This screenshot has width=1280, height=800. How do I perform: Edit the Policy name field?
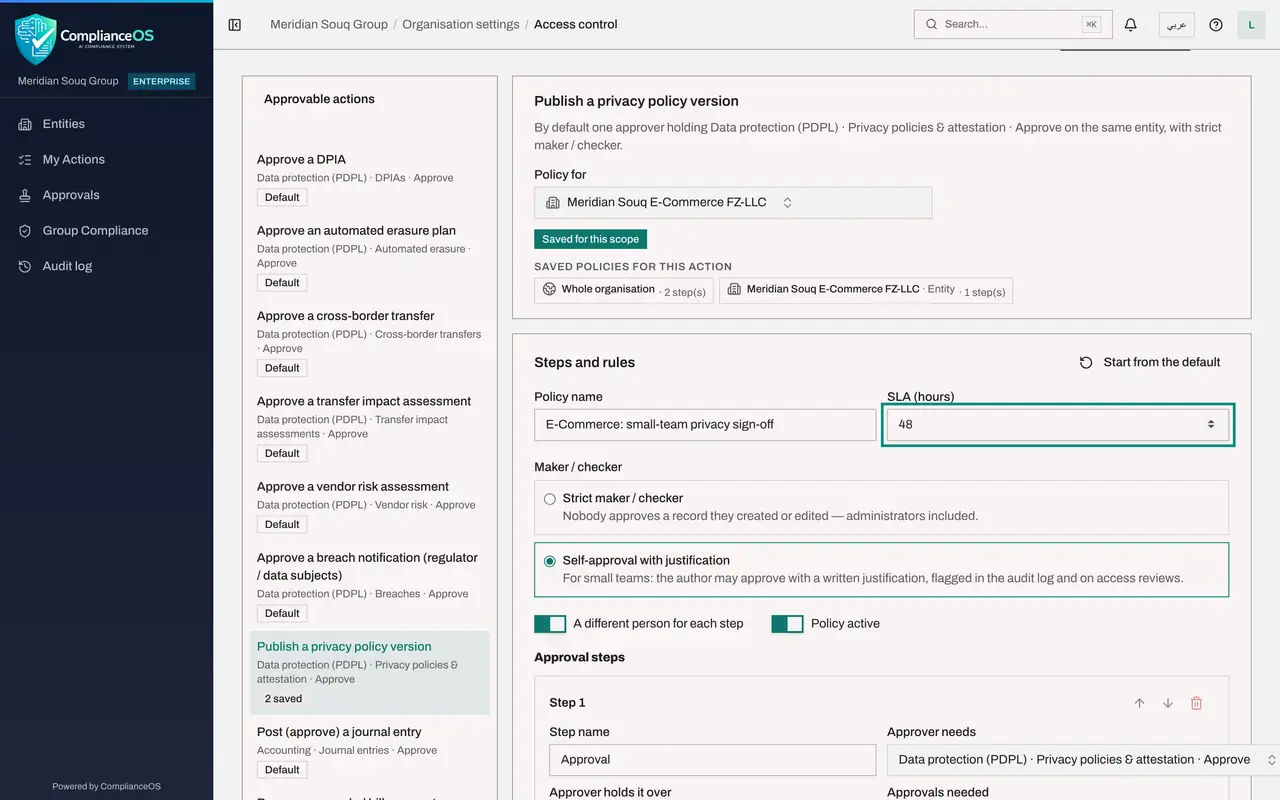705,425
